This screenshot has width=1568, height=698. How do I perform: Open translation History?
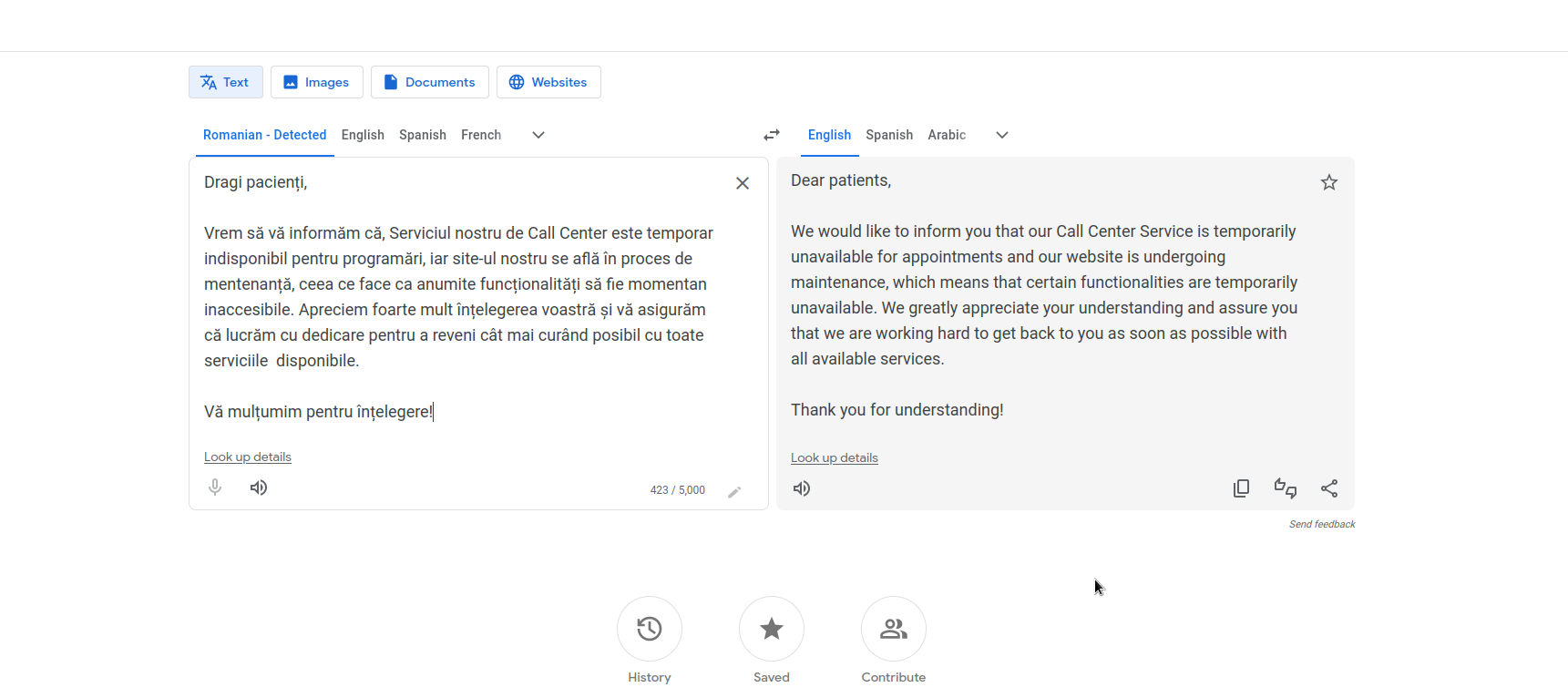click(x=650, y=629)
